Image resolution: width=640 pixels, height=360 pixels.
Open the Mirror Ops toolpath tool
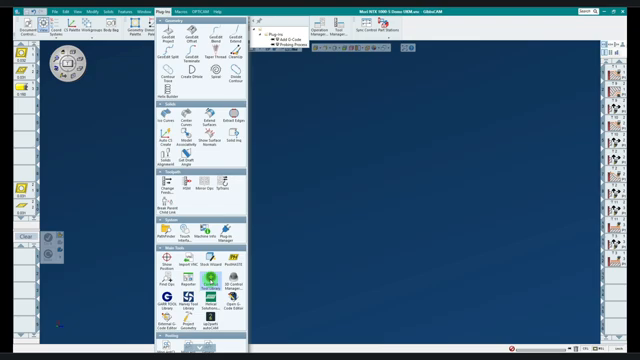tap(204, 183)
